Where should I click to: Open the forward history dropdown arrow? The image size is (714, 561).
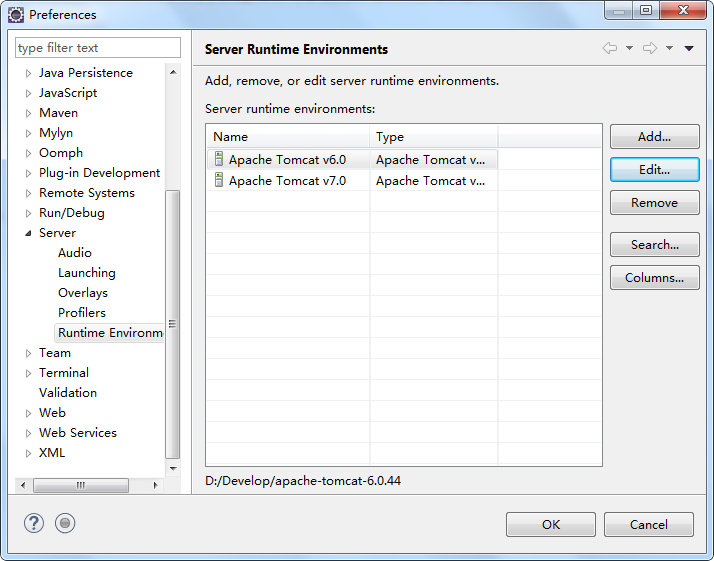click(669, 48)
